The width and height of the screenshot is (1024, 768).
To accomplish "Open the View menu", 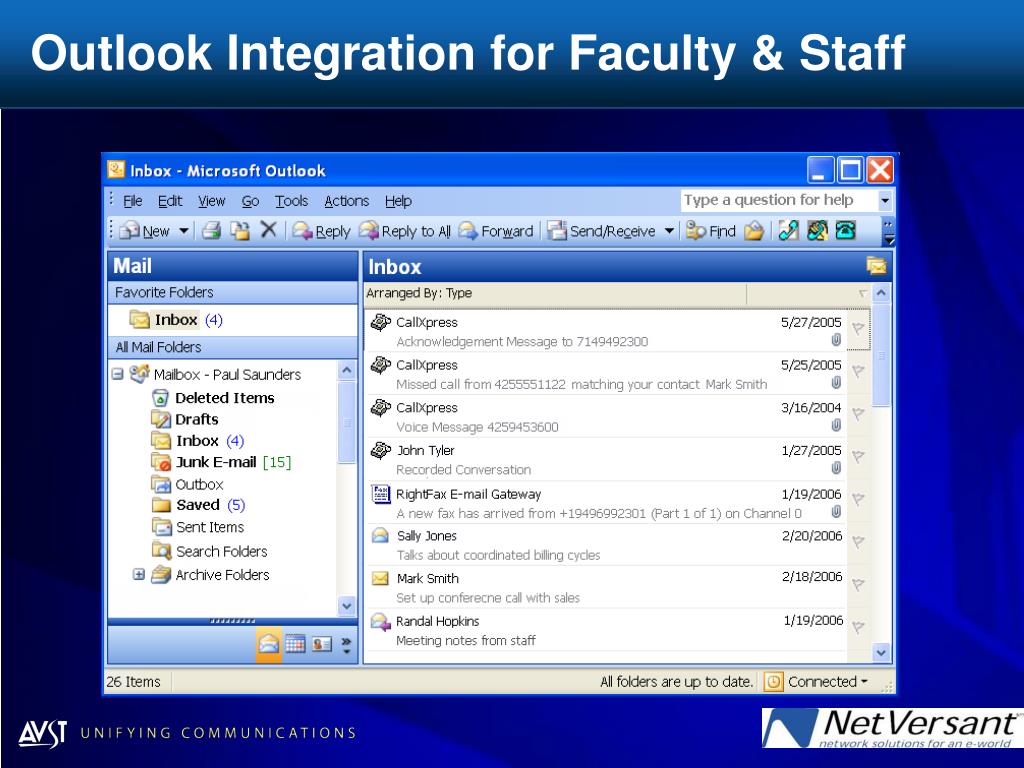I will [x=212, y=201].
